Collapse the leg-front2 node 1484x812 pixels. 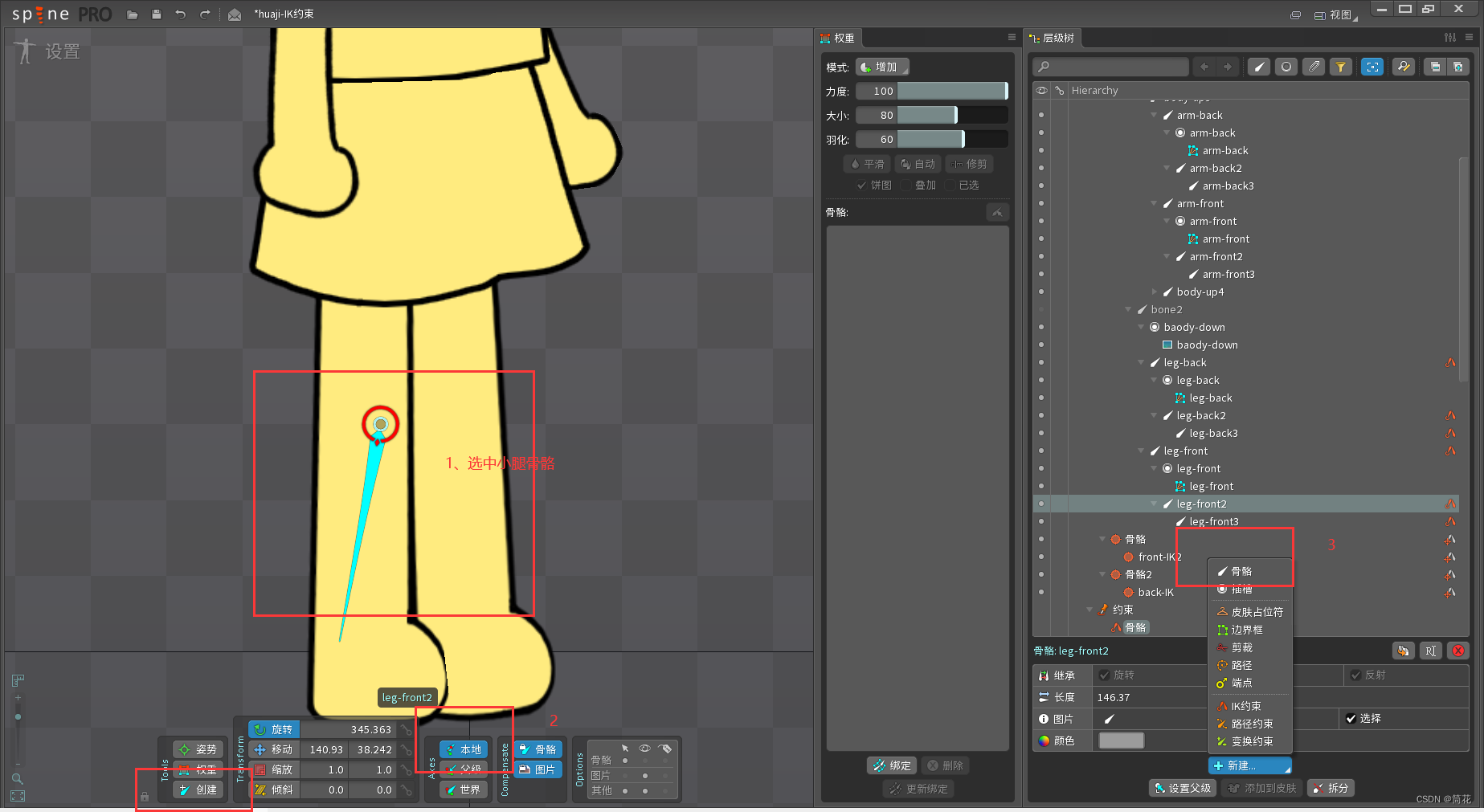(1154, 504)
